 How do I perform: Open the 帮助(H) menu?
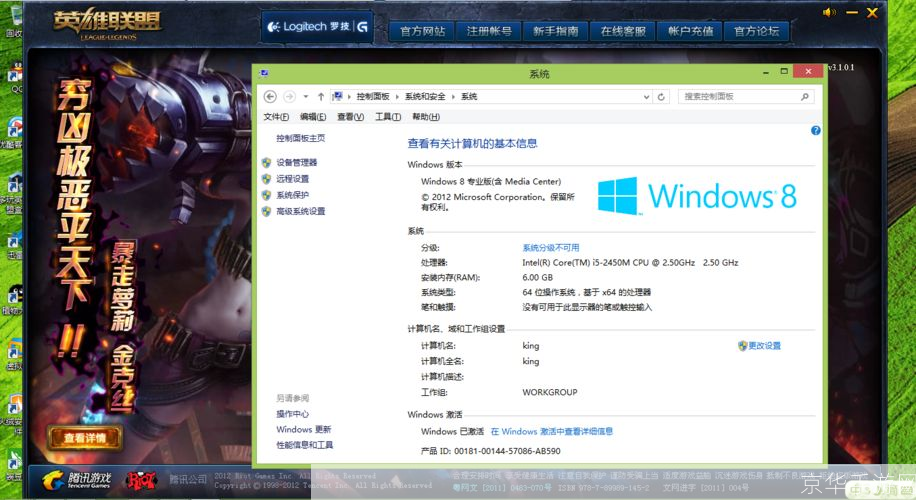coord(425,117)
